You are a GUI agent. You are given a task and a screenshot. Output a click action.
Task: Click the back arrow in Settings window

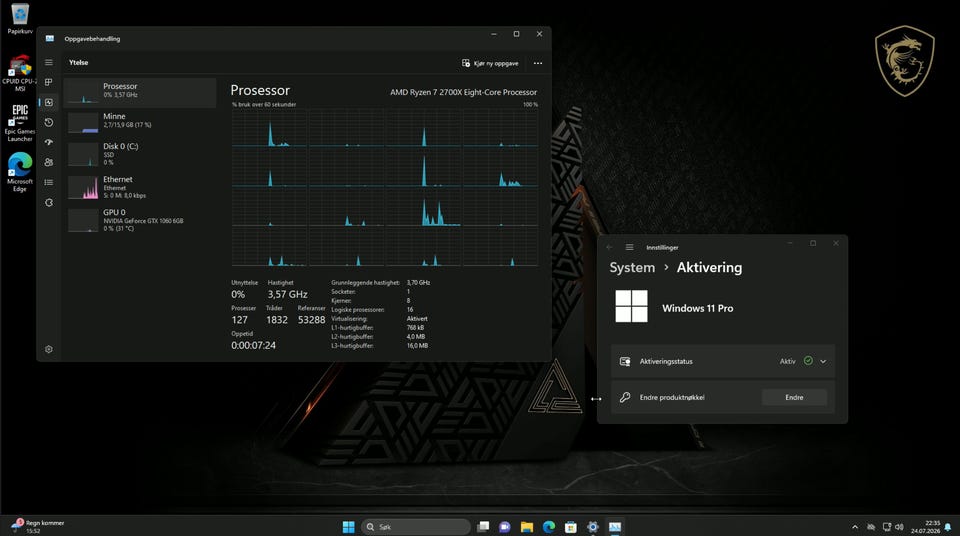609,247
